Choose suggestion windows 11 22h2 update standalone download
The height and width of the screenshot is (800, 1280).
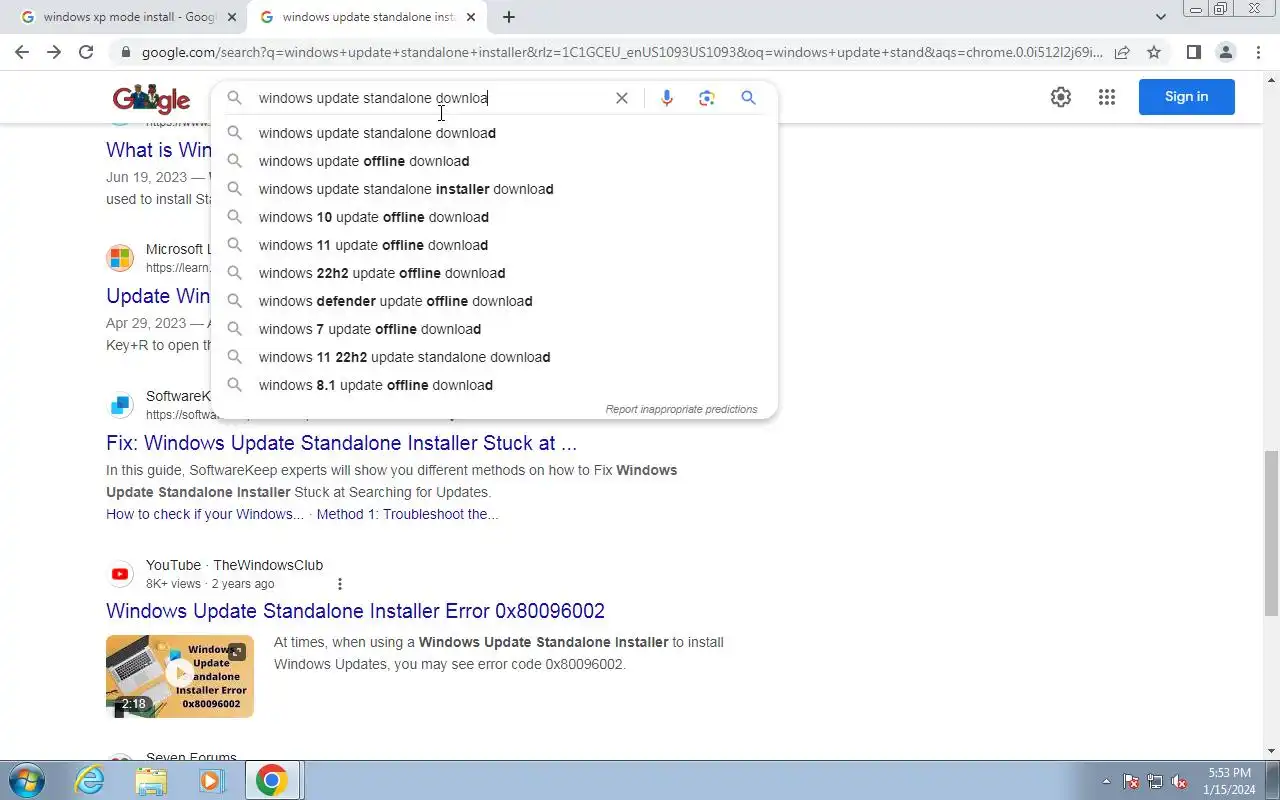494,357
